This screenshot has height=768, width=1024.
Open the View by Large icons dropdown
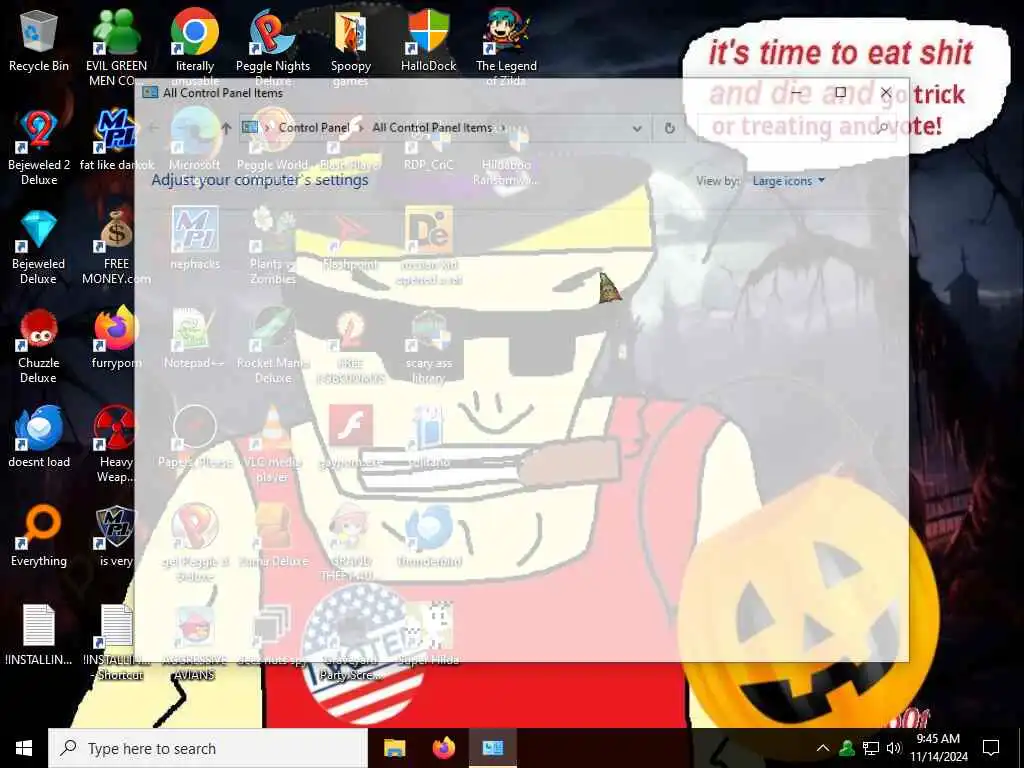point(788,181)
